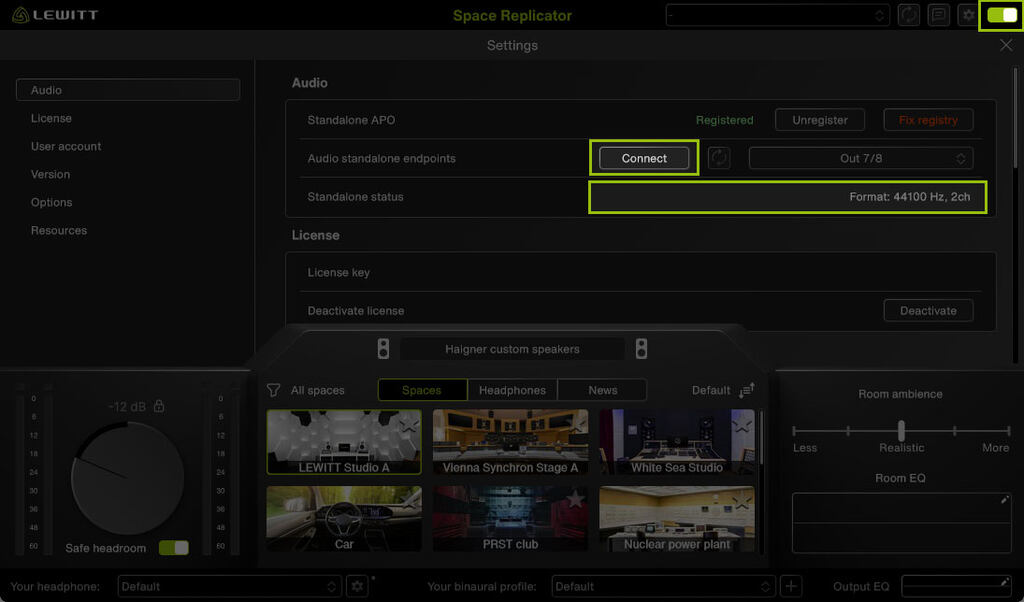Open the Out 7/8 endpoint dropdown

coord(861,158)
